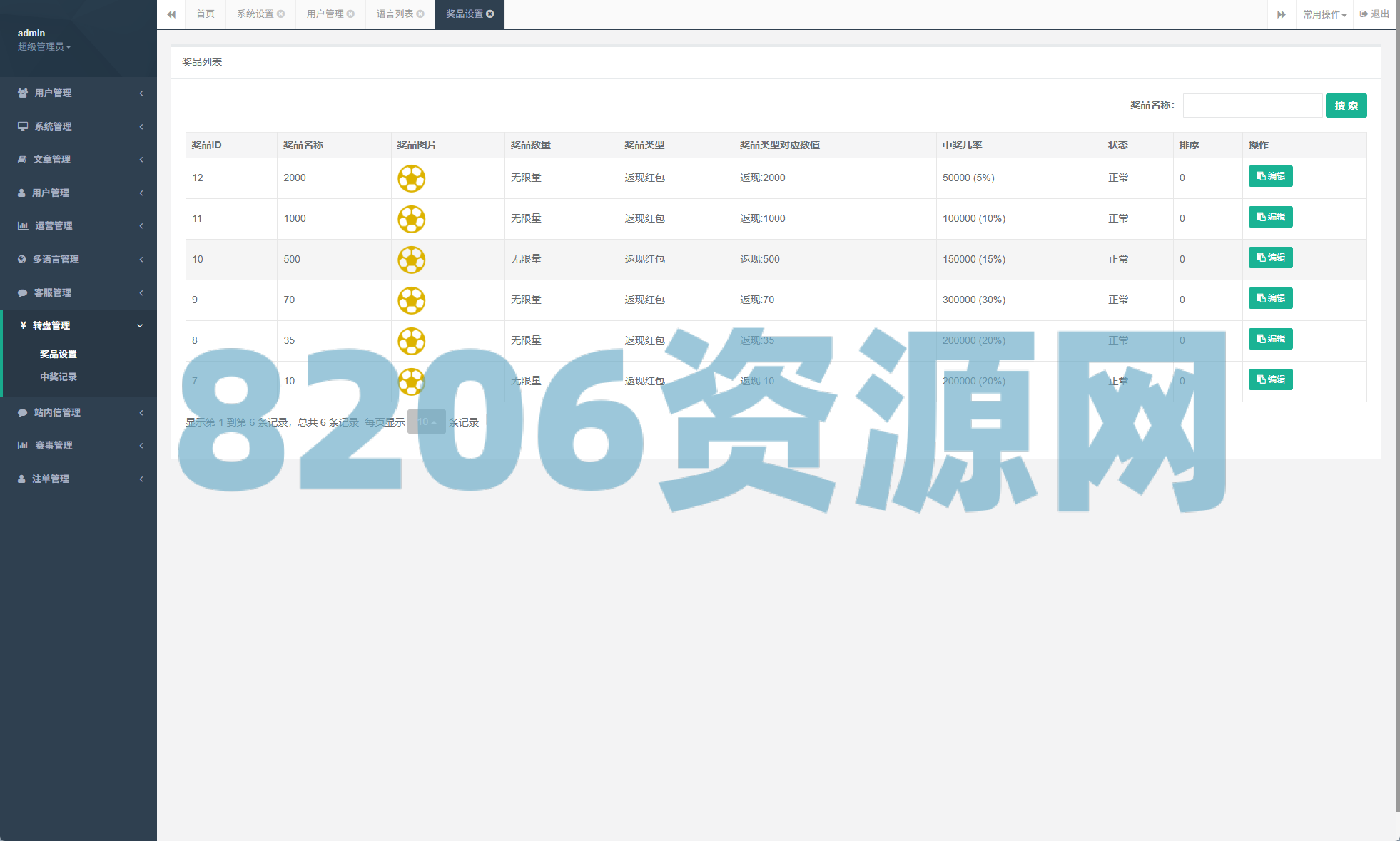
Task: Click the yen icon beside 转盘管理
Action: point(23,325)
